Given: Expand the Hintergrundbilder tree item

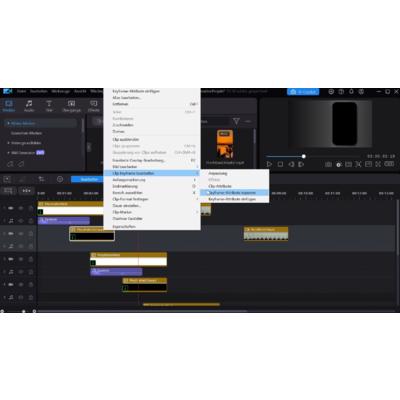Looking at the screenshot, I should (x=9, y=143).
